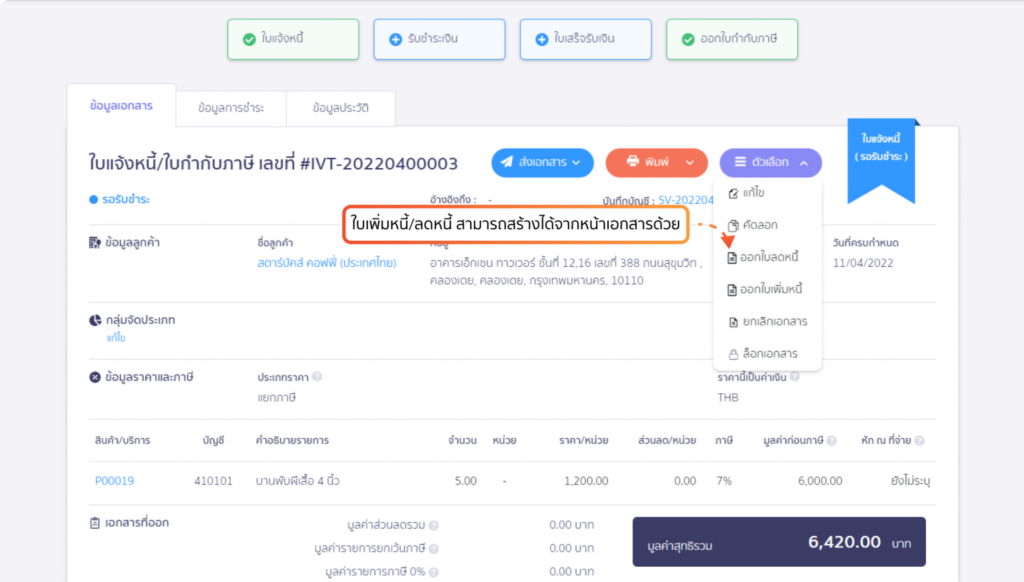Click the copy icon beside คัดลอก
1024x582 pixels.
tap(733, 225)
